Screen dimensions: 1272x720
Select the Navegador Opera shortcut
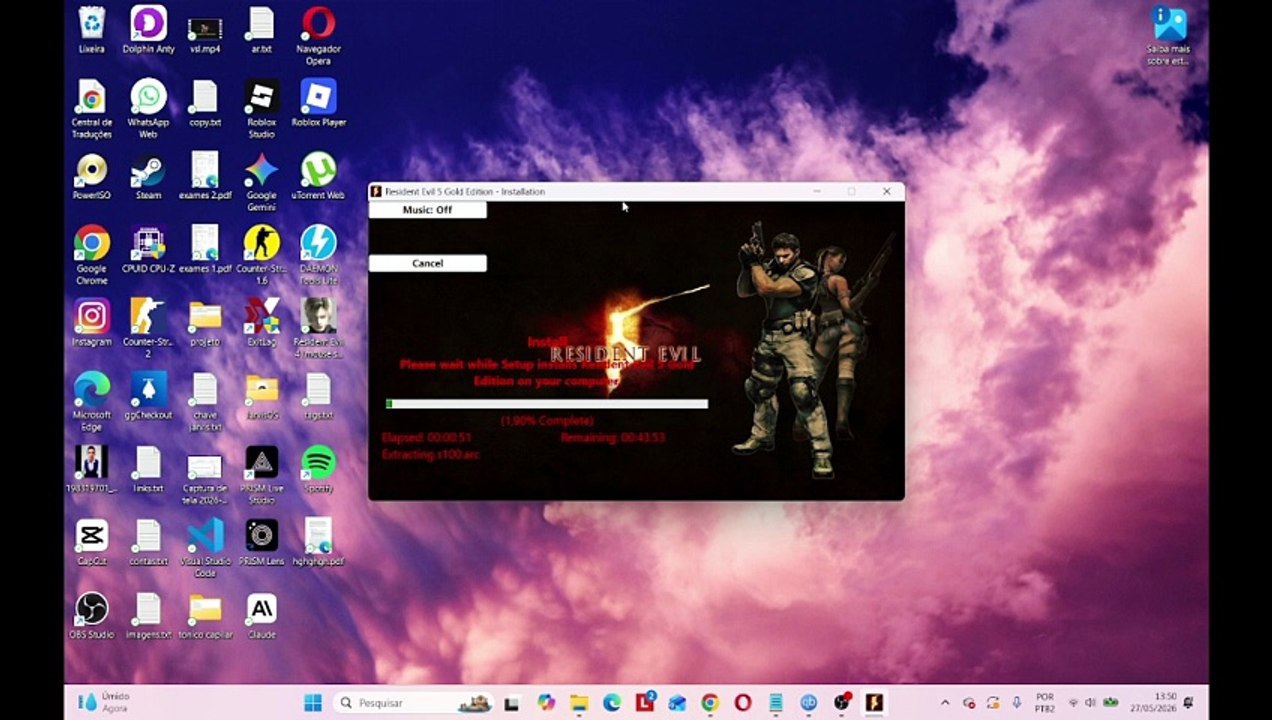click(x=318, y=36)
